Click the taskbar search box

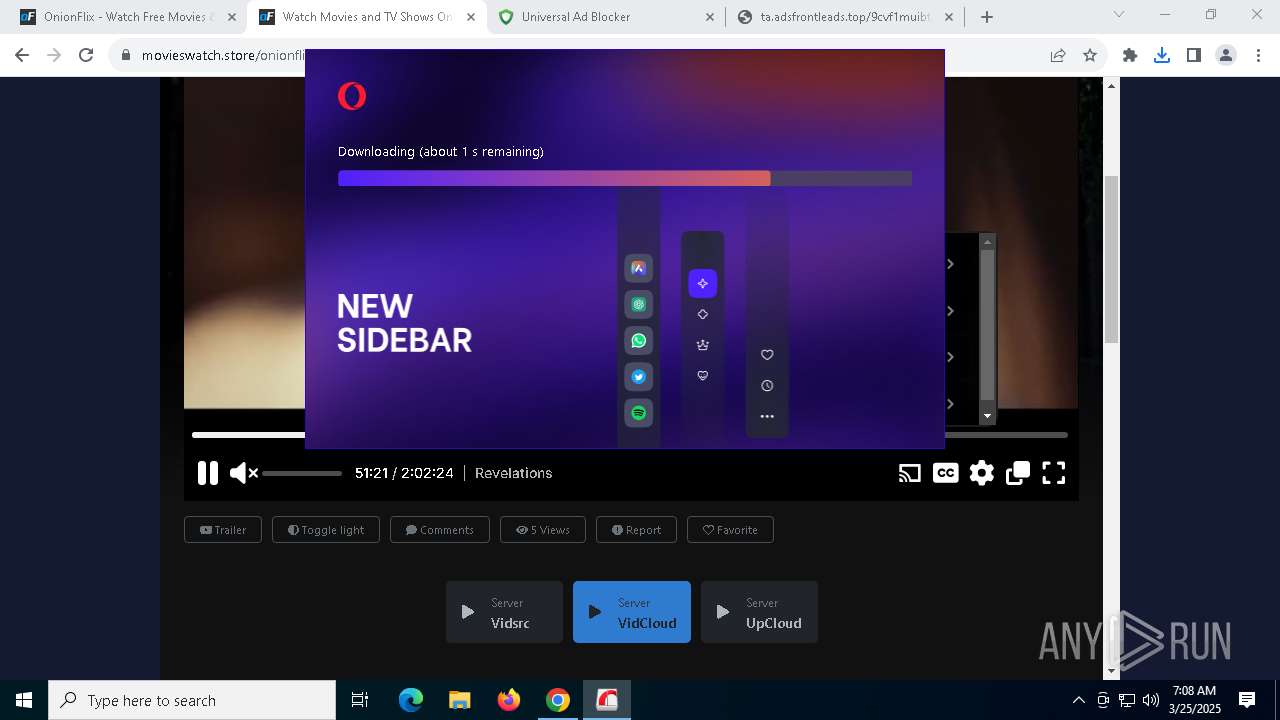point(192,700)
